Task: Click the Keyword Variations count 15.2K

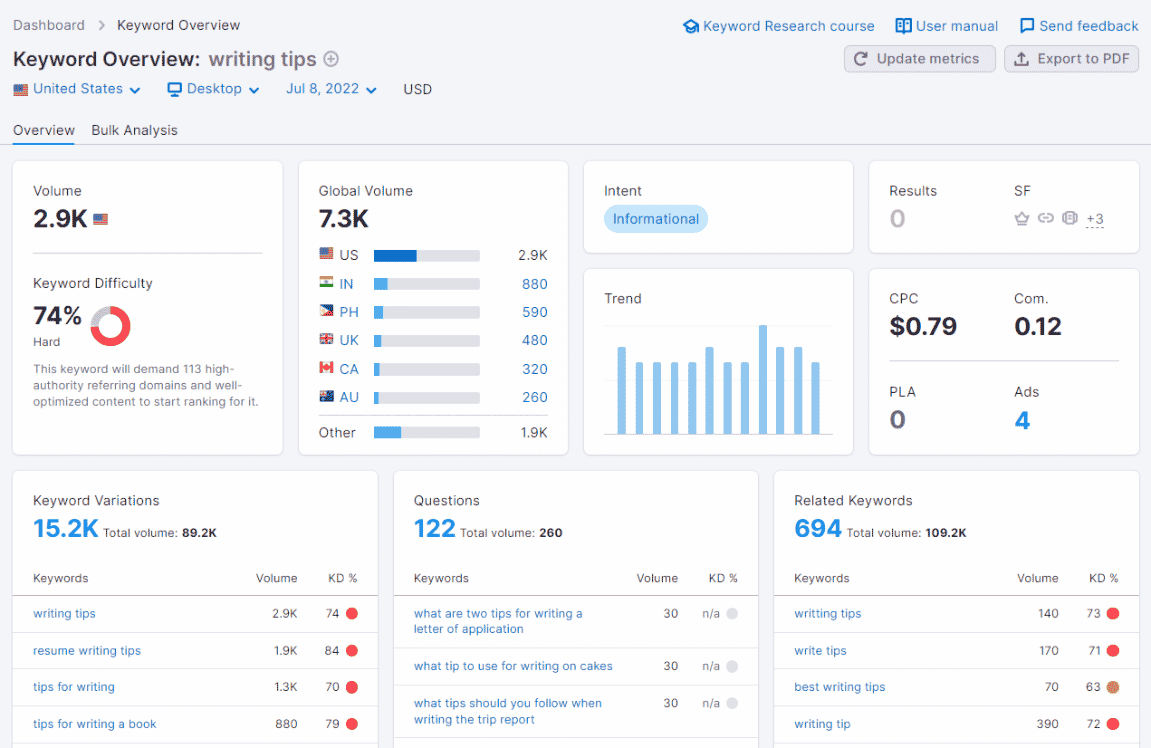Action: point(65,529)
